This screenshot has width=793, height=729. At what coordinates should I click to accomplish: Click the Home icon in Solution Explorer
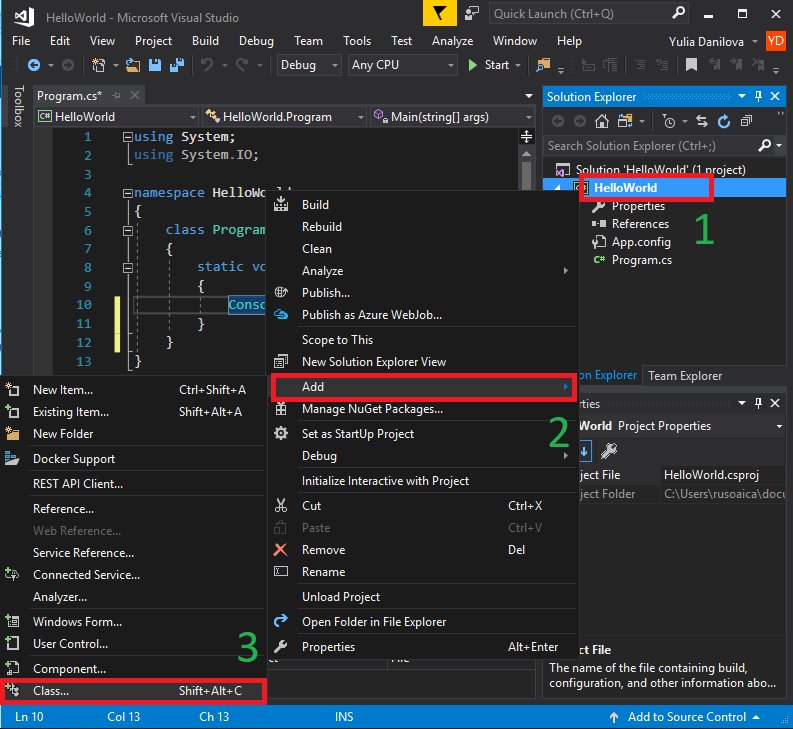[x=602, y=121]
